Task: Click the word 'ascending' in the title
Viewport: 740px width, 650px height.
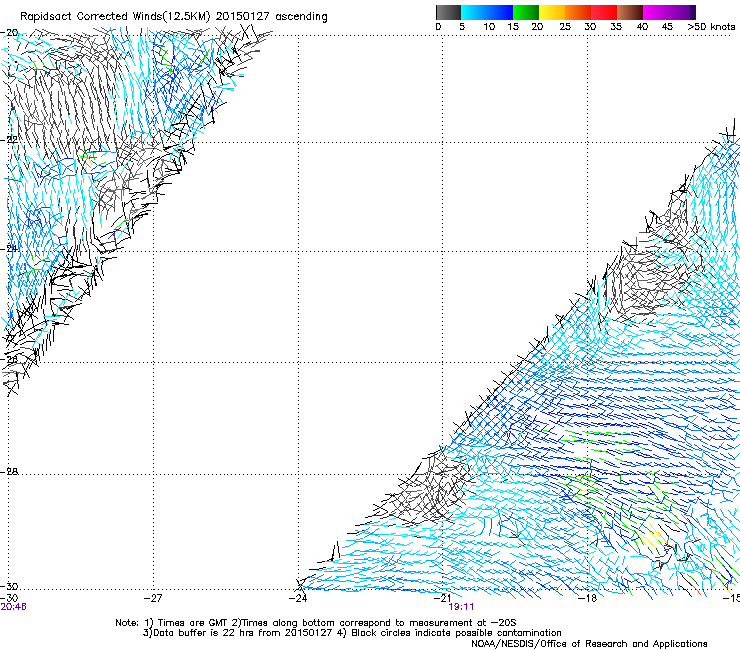Action: click(301, 17)
